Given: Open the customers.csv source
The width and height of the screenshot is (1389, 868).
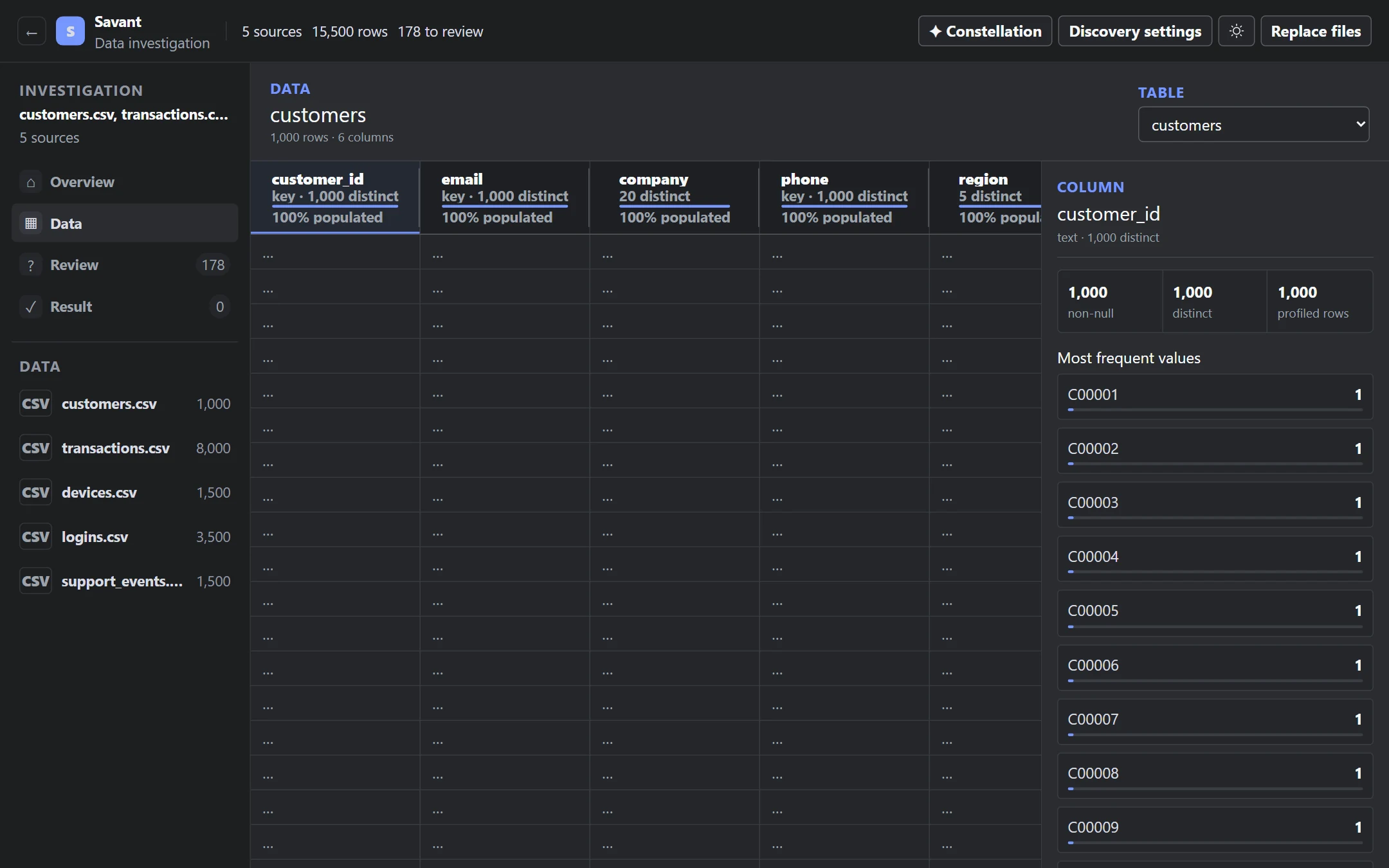Looking at the screenshot, I should point(125,404).
